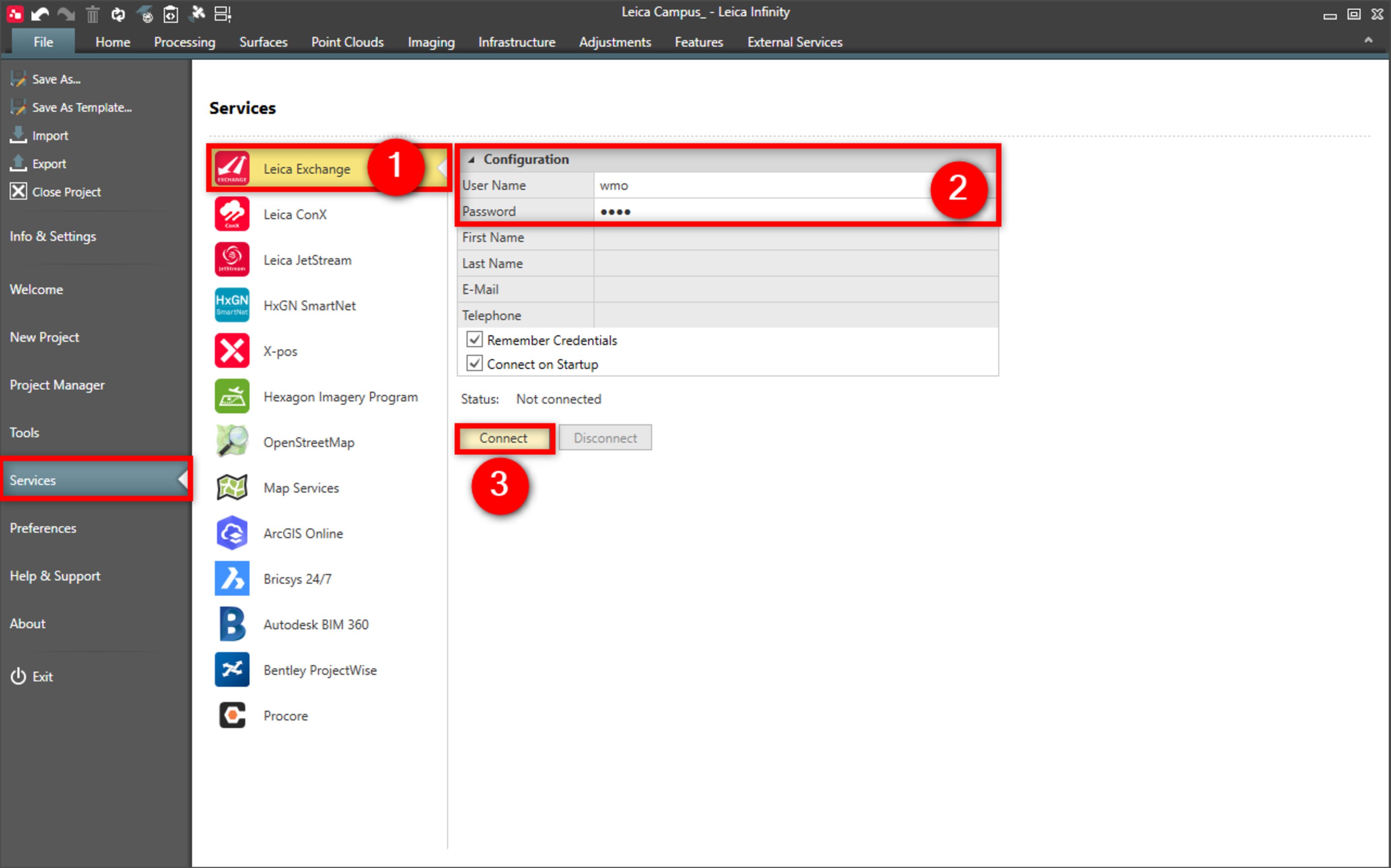The image size is (1391, 868).
Task: Click the circular refresh arrows icon
Action: 118,14
